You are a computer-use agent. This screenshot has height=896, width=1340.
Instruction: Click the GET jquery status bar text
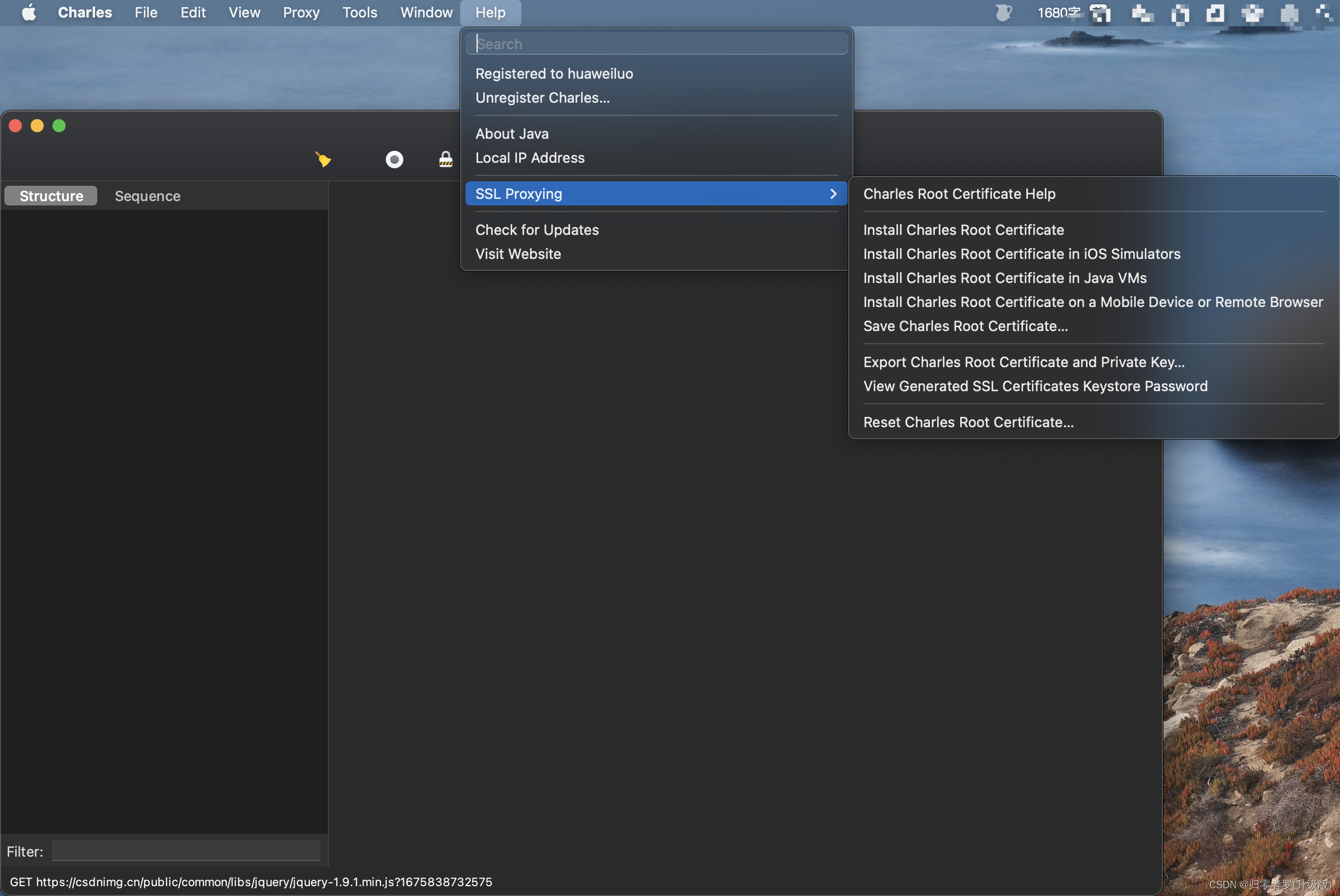tap(251, 882)
